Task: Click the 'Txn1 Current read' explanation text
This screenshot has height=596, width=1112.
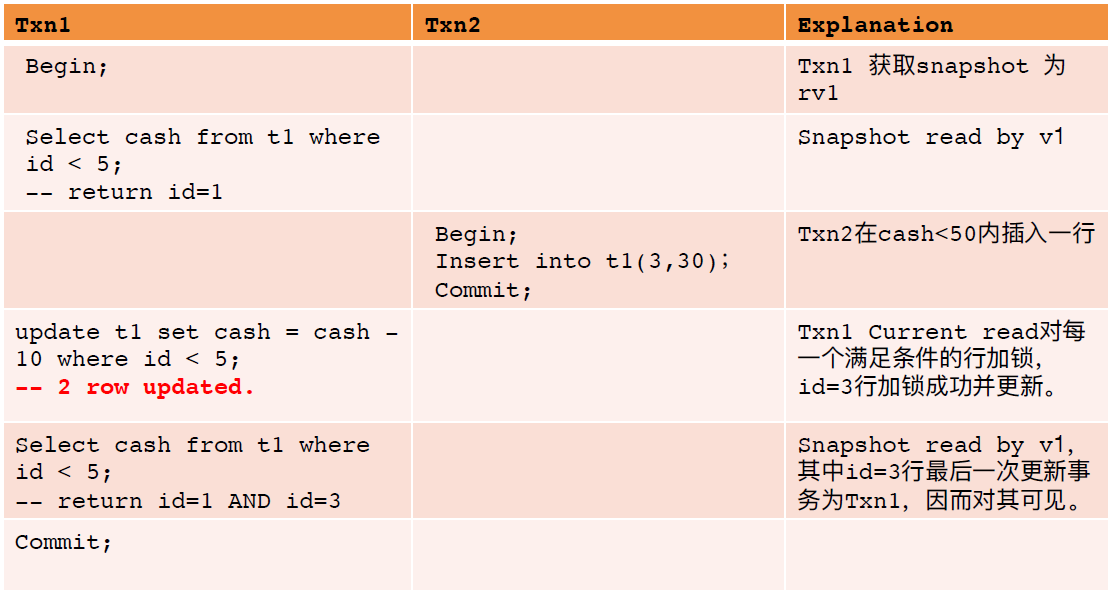Action: [940, 332]
